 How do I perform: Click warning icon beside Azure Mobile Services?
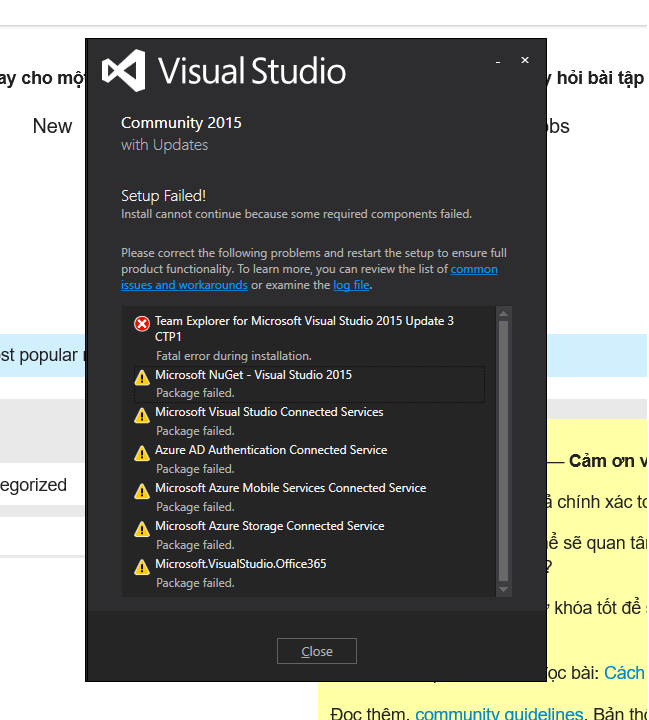pyautogui.click(x=142, y=491)
